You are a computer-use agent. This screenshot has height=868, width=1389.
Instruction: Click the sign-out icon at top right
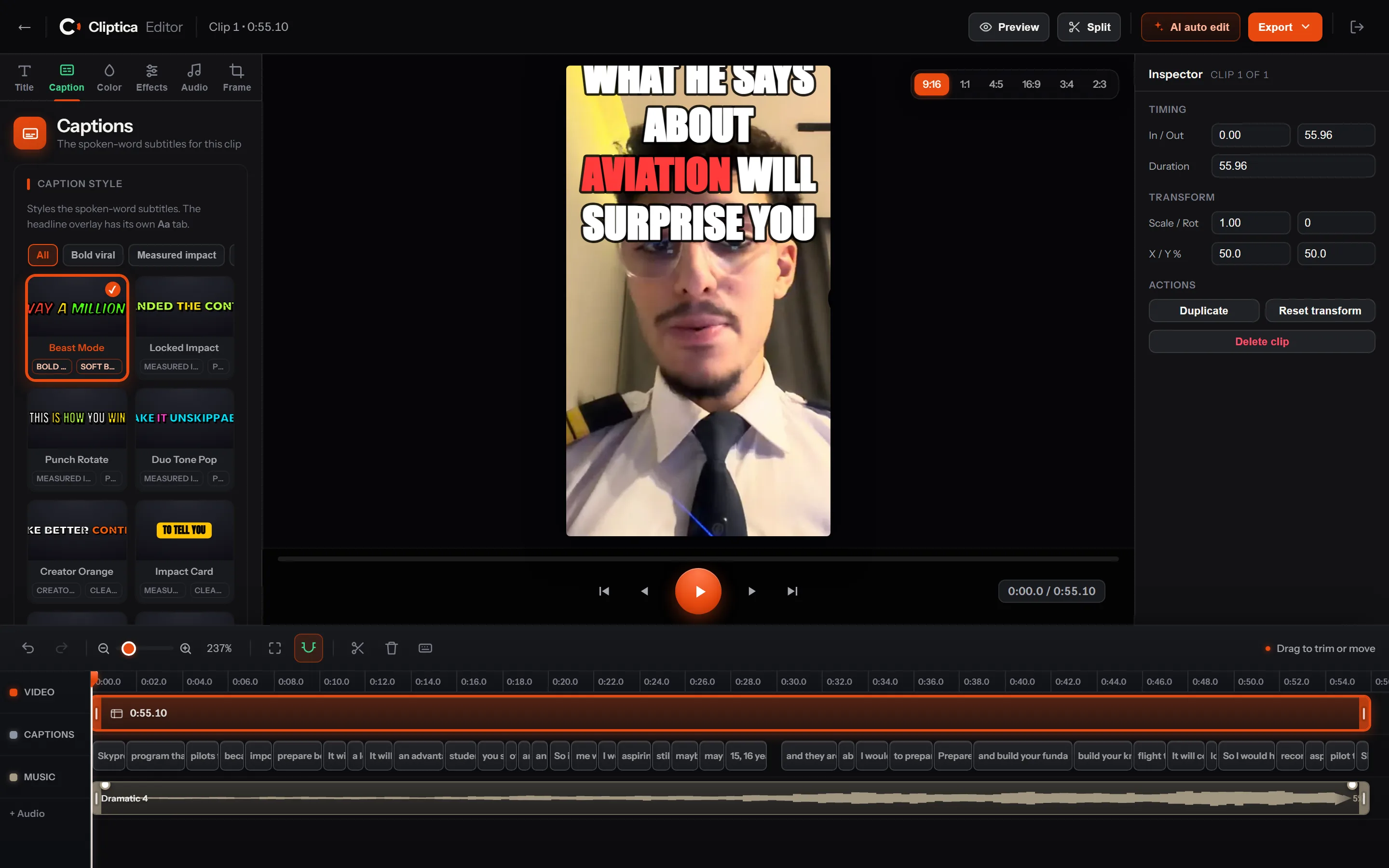click(1357, 27)
